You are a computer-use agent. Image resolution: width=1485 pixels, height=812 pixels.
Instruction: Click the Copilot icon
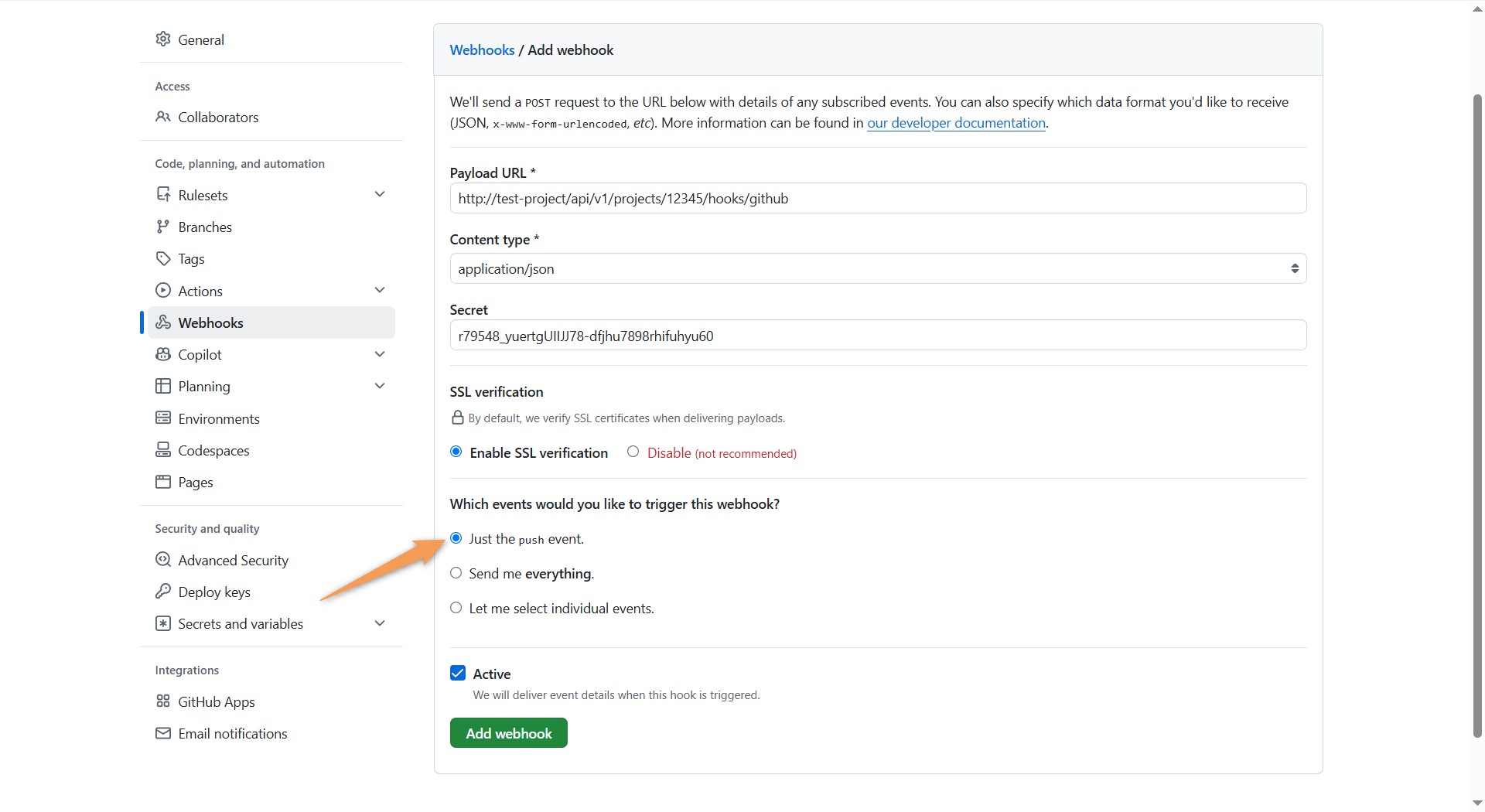pyautogui.click(x=162, y=354)
